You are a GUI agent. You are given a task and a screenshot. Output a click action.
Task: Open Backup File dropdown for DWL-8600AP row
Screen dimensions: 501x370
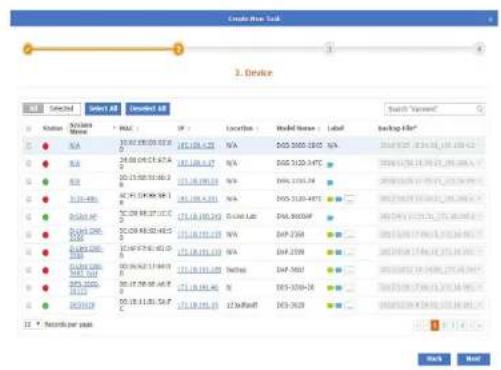(x=431, y=217)
